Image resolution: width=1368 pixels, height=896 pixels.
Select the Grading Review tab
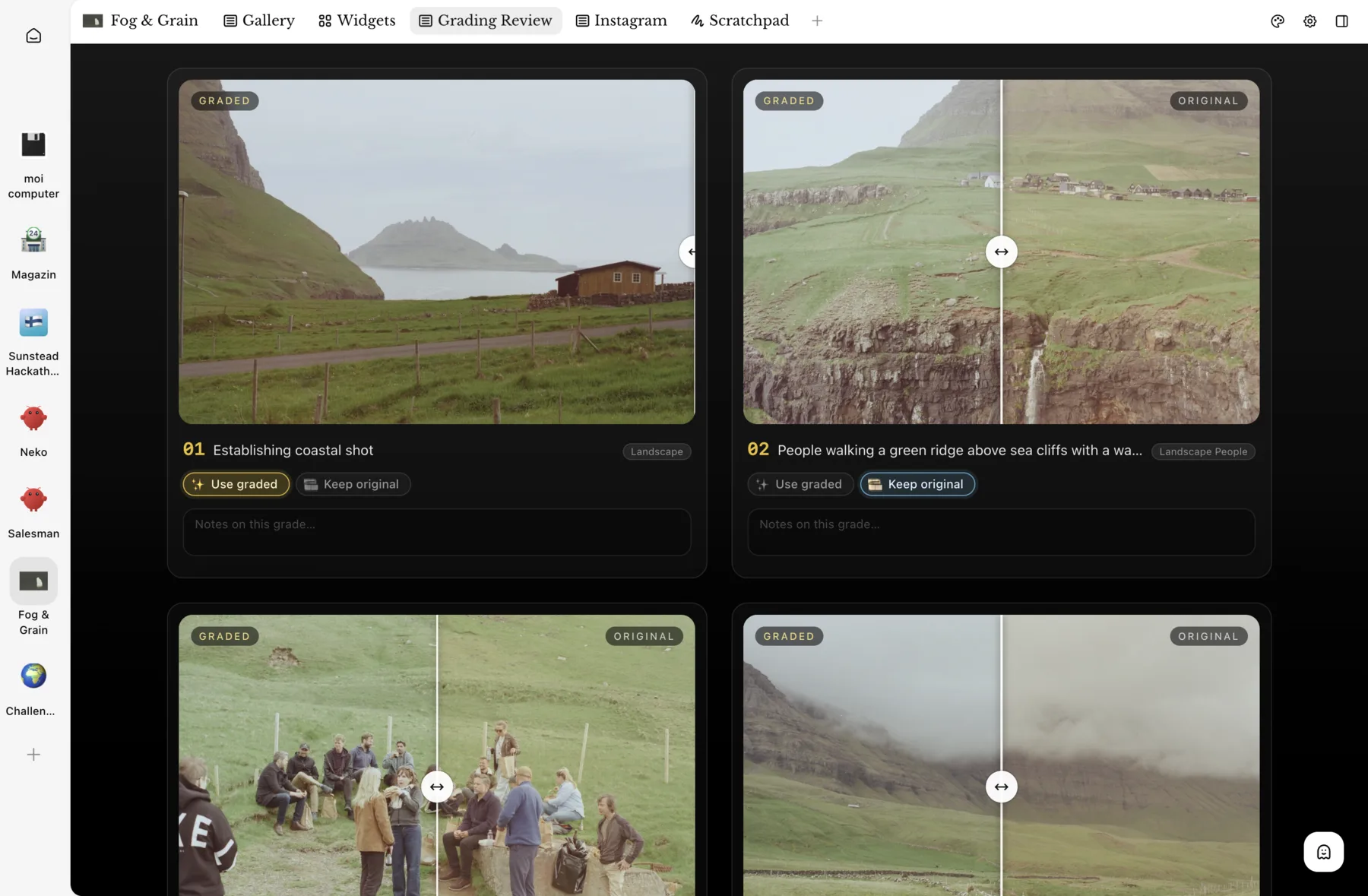486,21
